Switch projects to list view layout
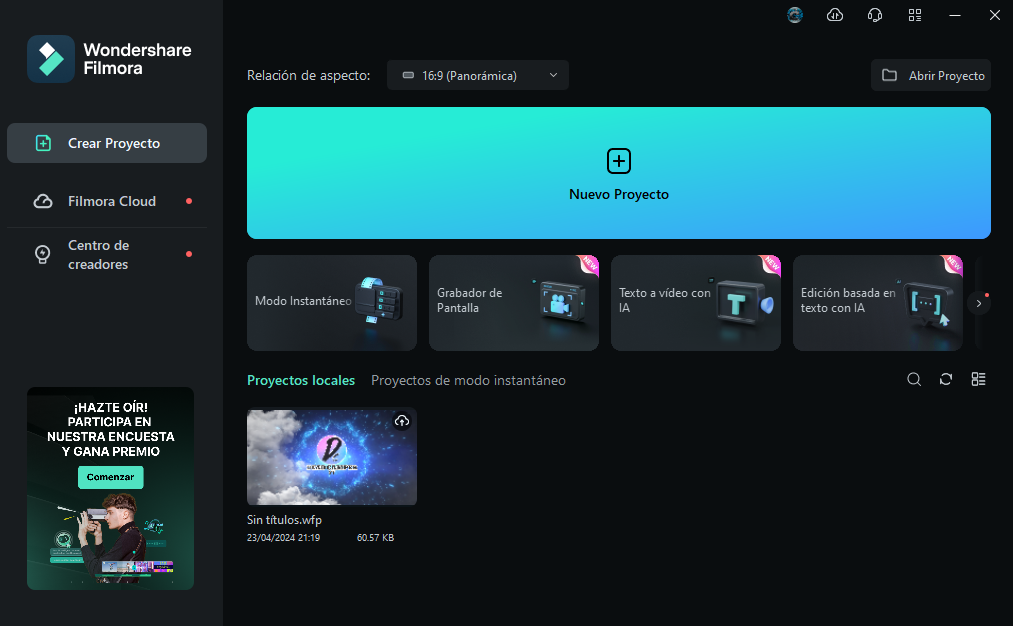Screen dimensions: 1013x626 (978, 379)
